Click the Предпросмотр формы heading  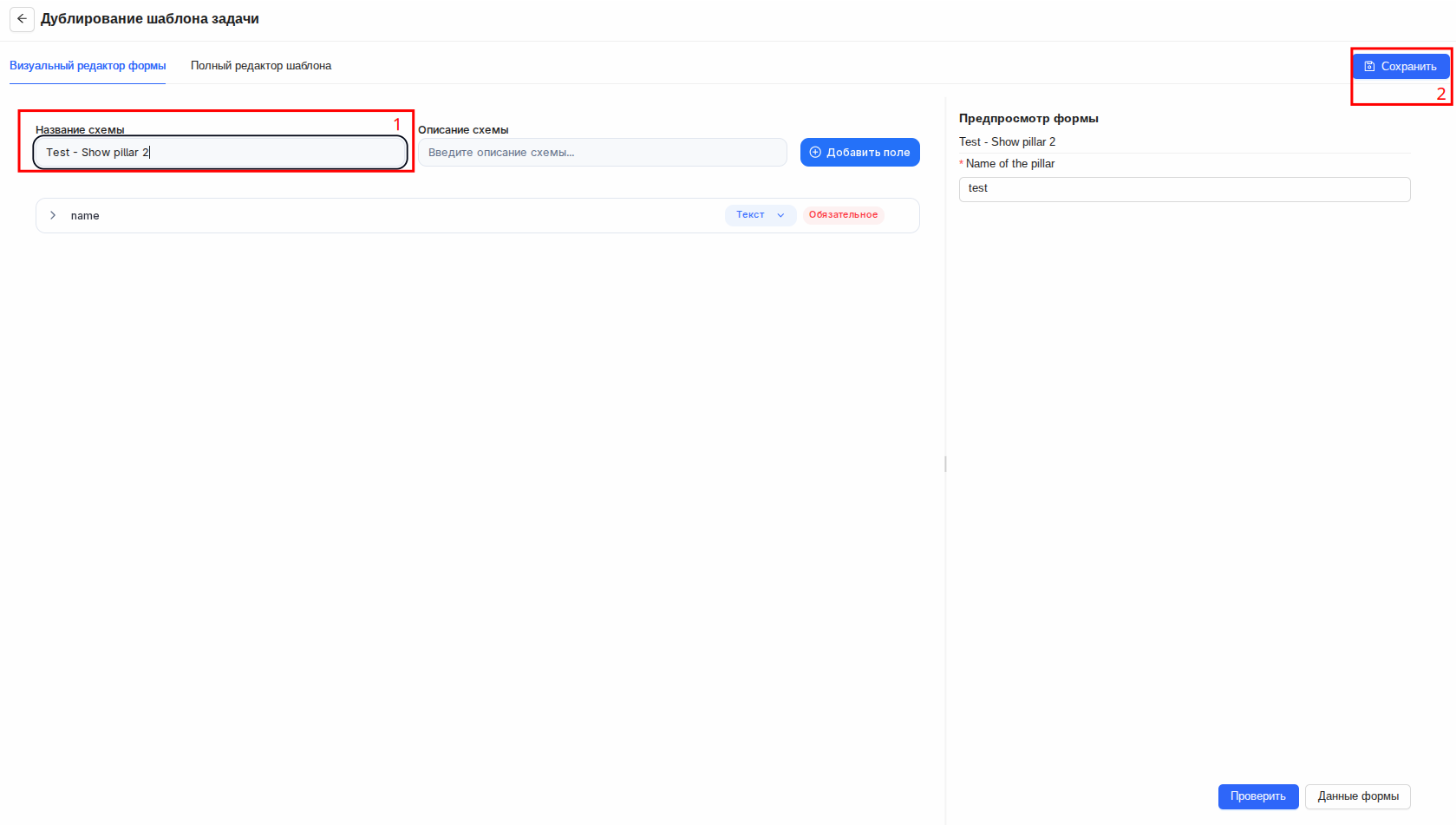coord(1028,119)
